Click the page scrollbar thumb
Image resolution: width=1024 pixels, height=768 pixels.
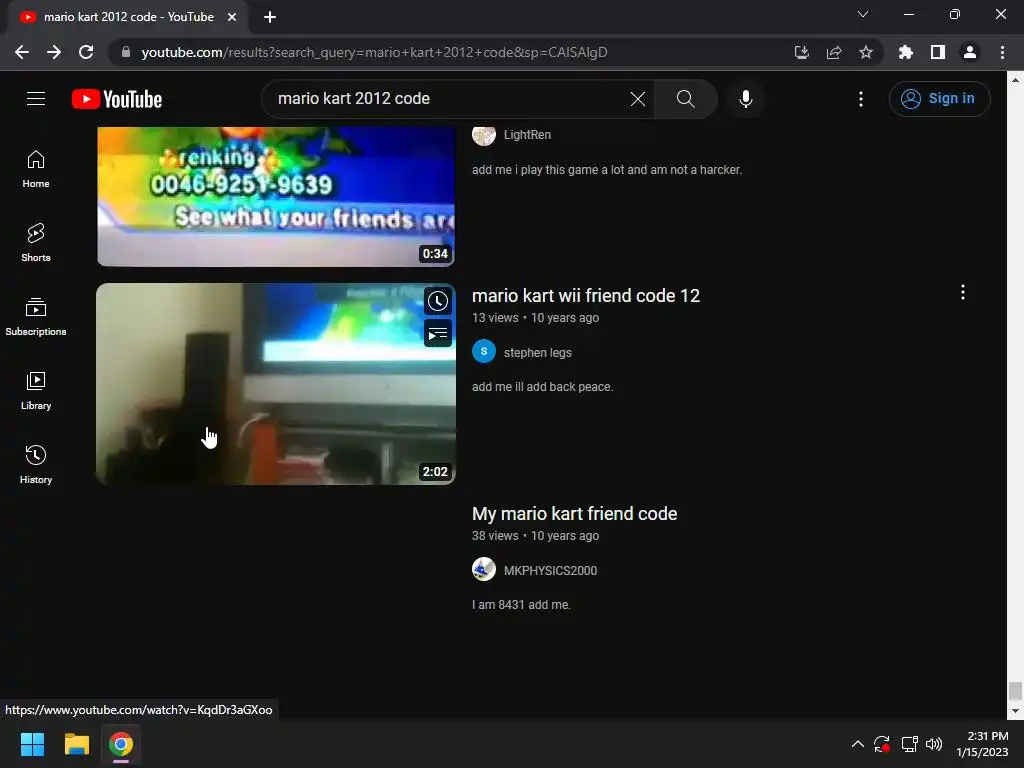1015,690
